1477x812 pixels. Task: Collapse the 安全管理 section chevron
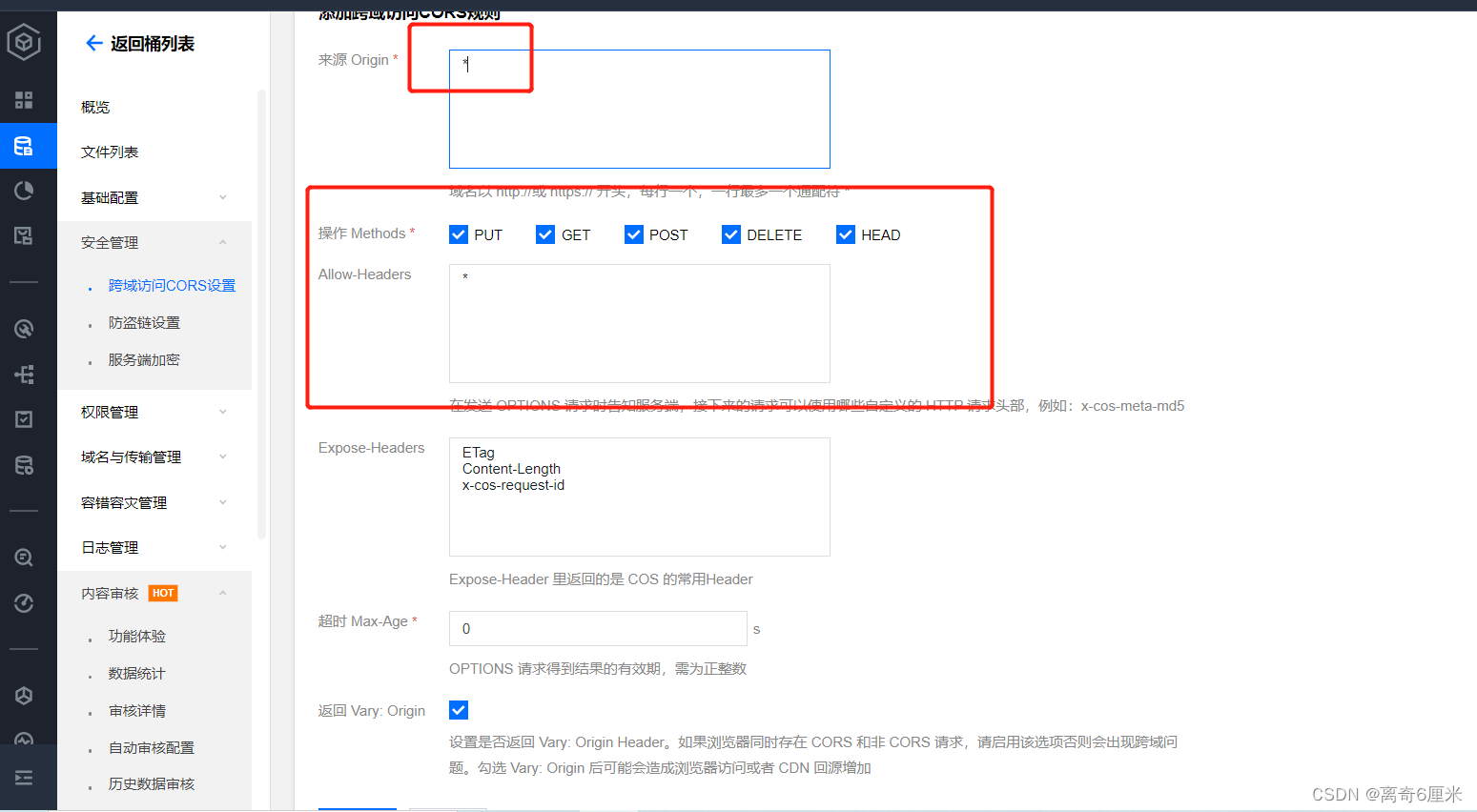pos(223,242)
